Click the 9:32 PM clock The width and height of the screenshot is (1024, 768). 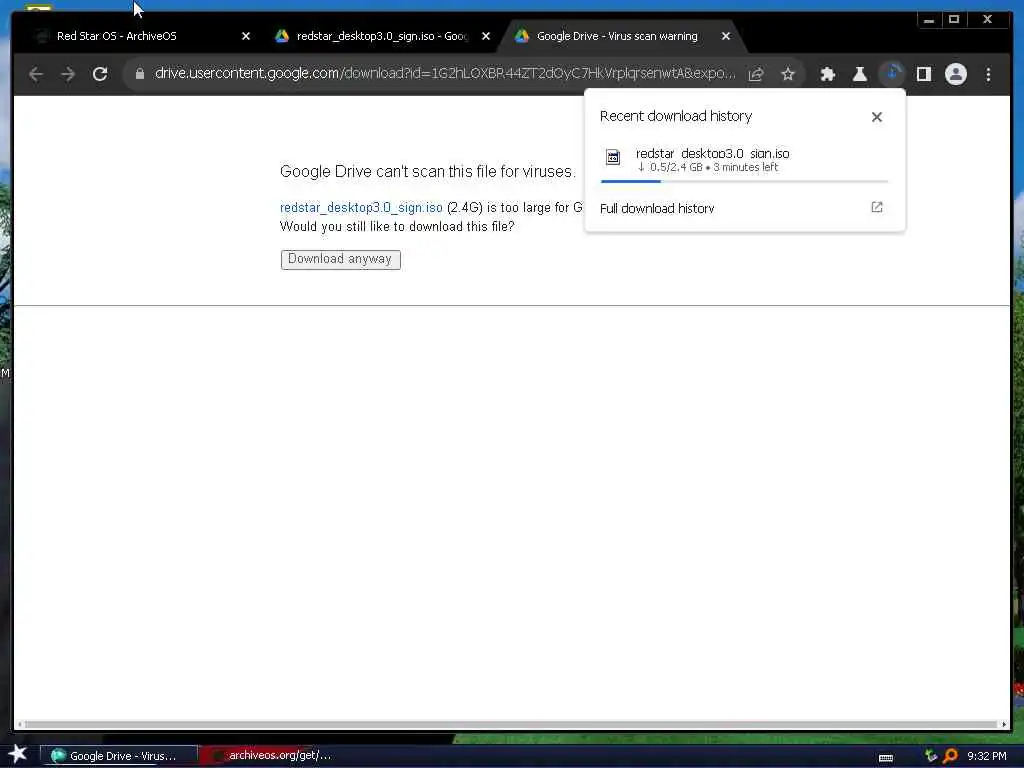[x=986, y=756]
